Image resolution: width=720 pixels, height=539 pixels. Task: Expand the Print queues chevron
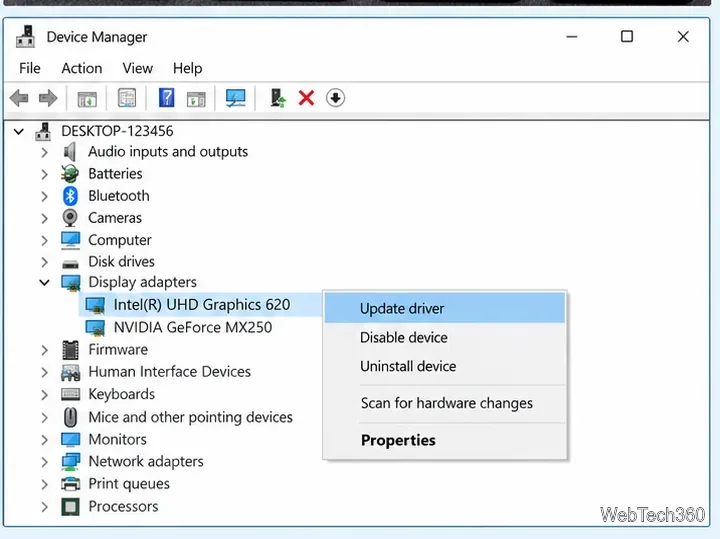(x=45, y=484)
